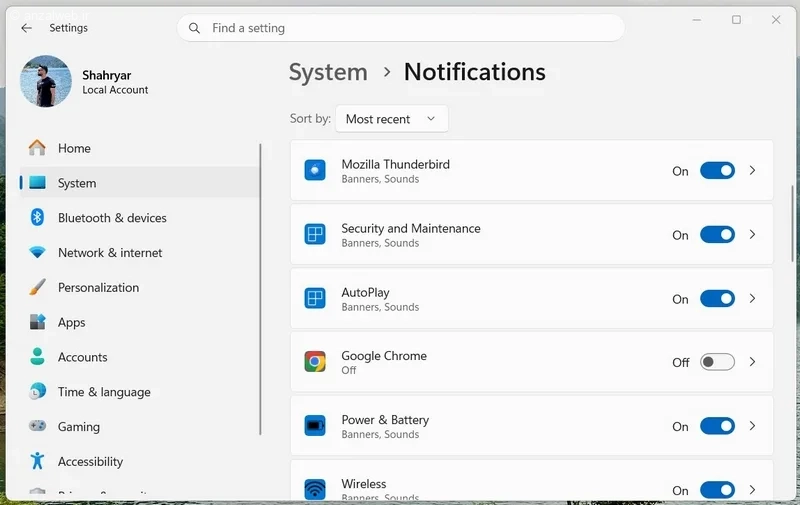Click the Find a setting search field

pos(401,28)
